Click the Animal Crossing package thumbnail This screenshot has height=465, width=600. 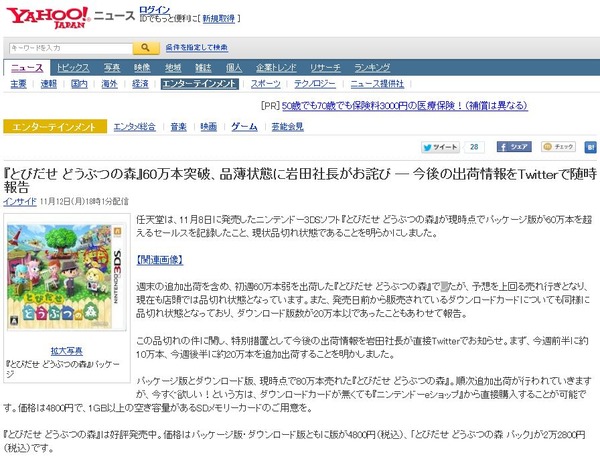tap(67, 277)
